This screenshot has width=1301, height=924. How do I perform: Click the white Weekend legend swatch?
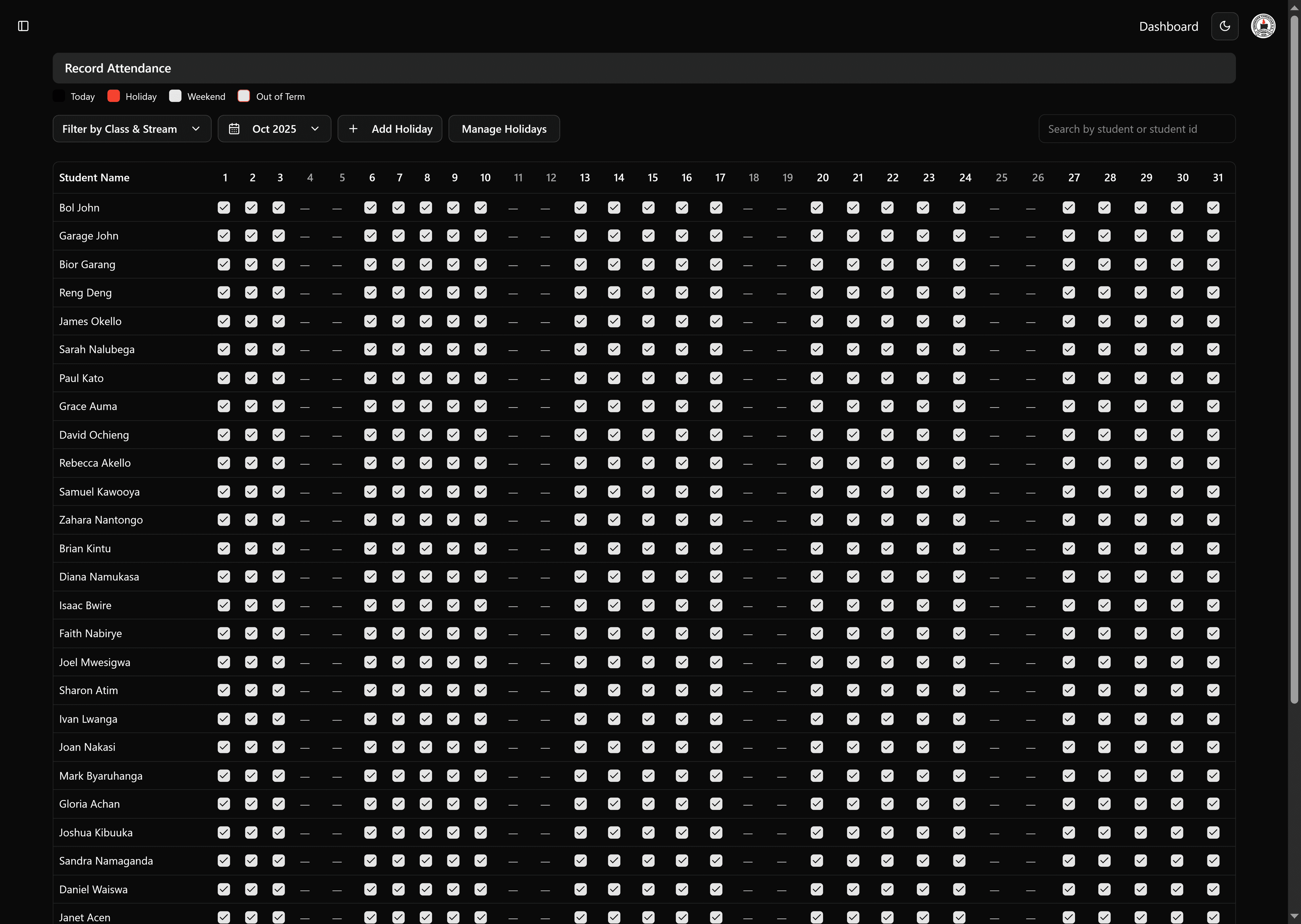[175, 96]
